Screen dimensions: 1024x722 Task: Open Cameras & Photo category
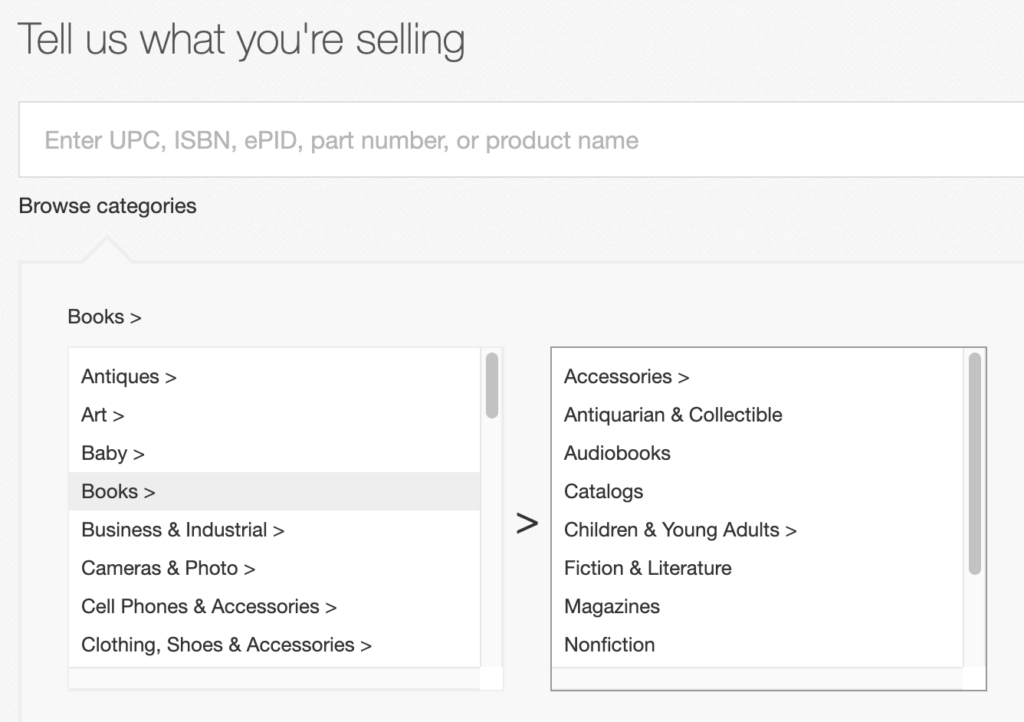click(274, 568)
